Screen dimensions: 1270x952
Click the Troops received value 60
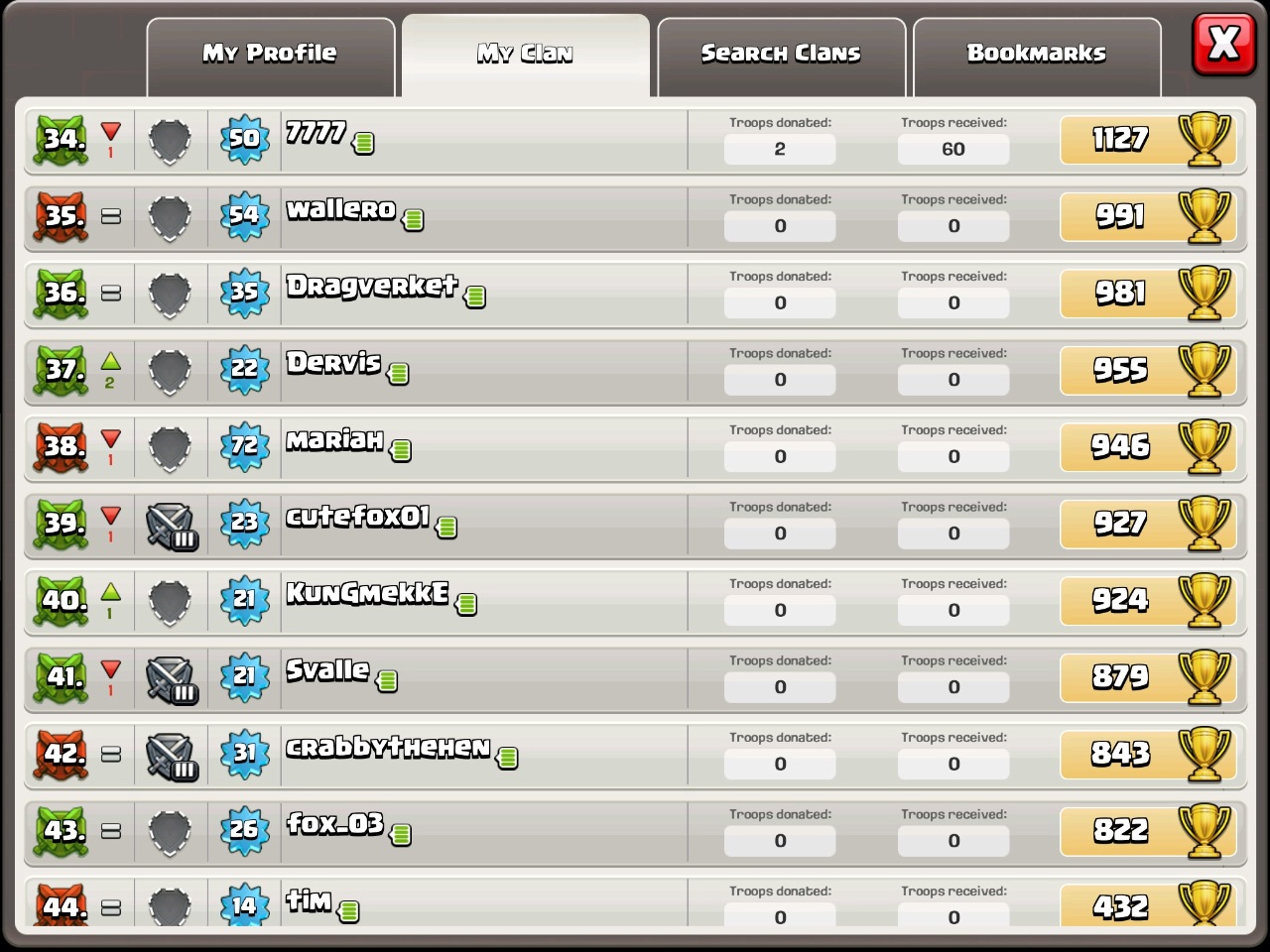[x=953, y=150]
